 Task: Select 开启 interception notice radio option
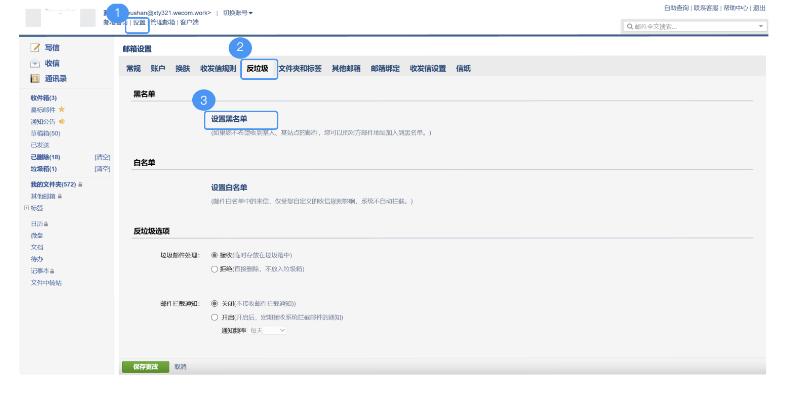point(214,317)
